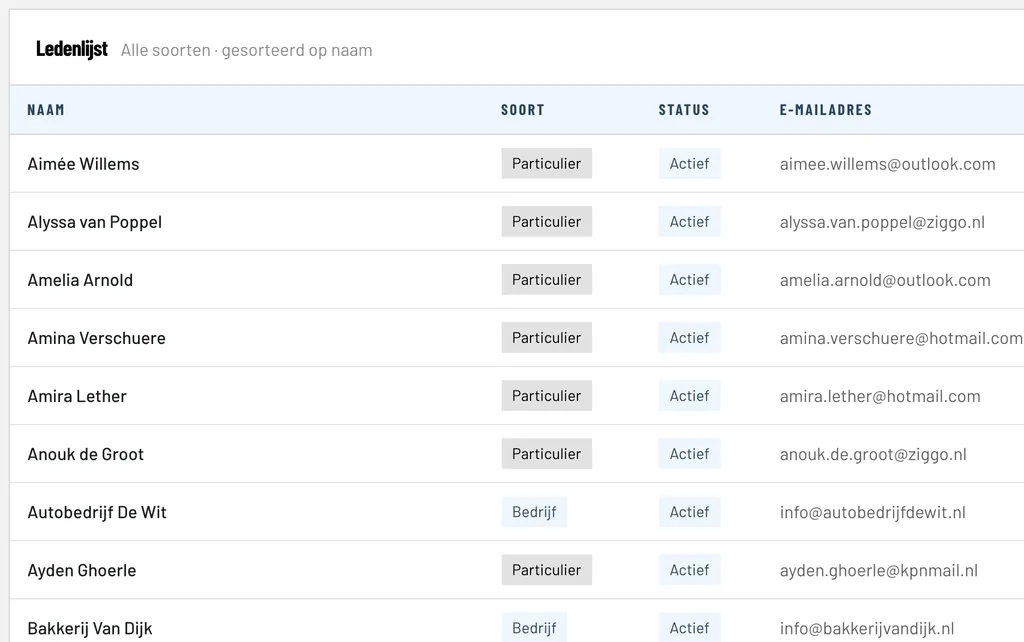Select the Particulier tag for Anouk de Groot

tap(547, 454)
